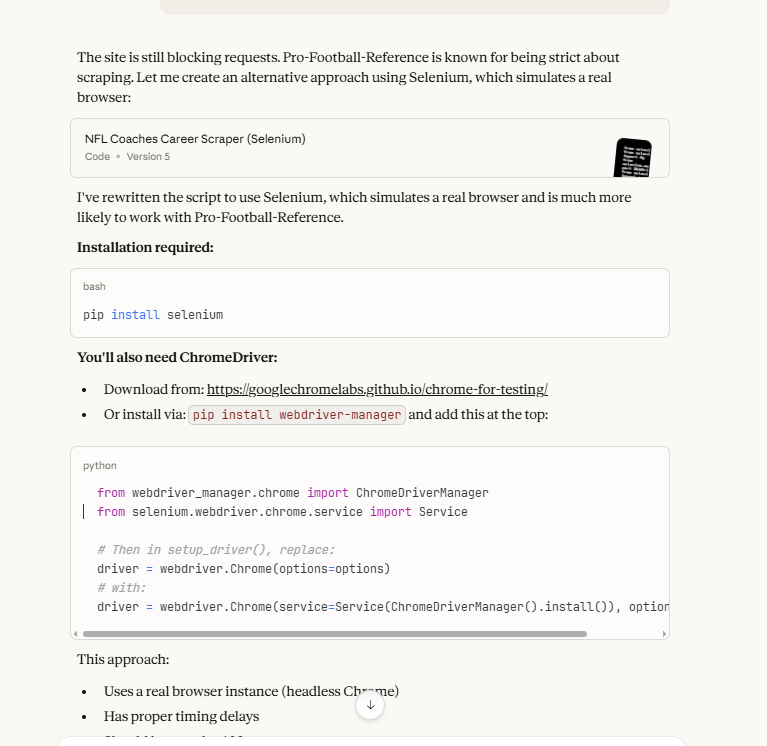Open NFL Coaches Career Scraper artifact
767x746 pixels.
(x=195, y=139)
